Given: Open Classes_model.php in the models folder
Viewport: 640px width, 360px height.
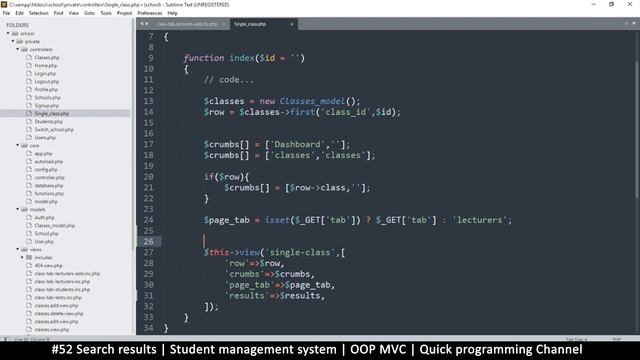Looking at the screenshot, I should point(54,226).
